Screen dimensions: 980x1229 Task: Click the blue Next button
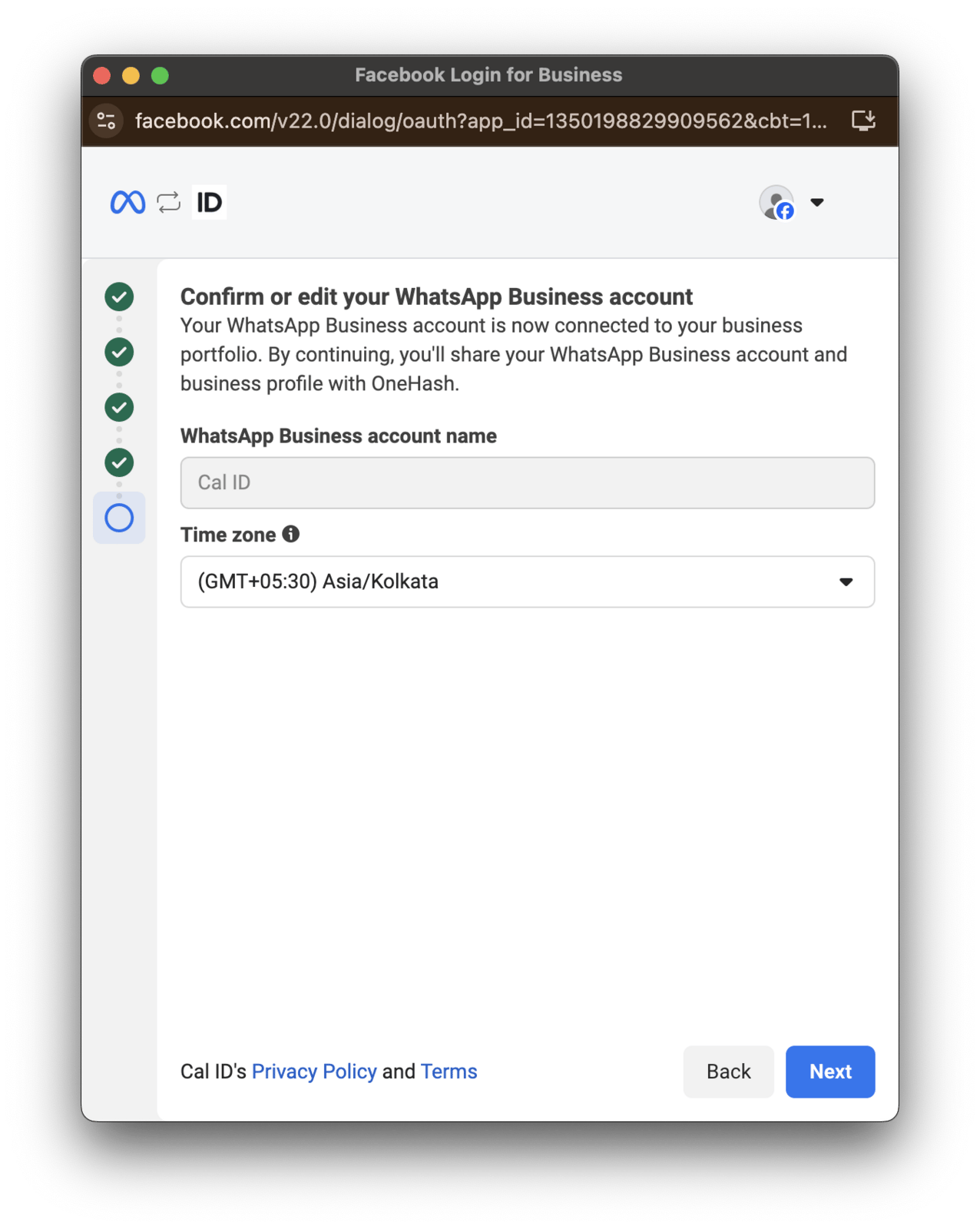coord(830,1072)
